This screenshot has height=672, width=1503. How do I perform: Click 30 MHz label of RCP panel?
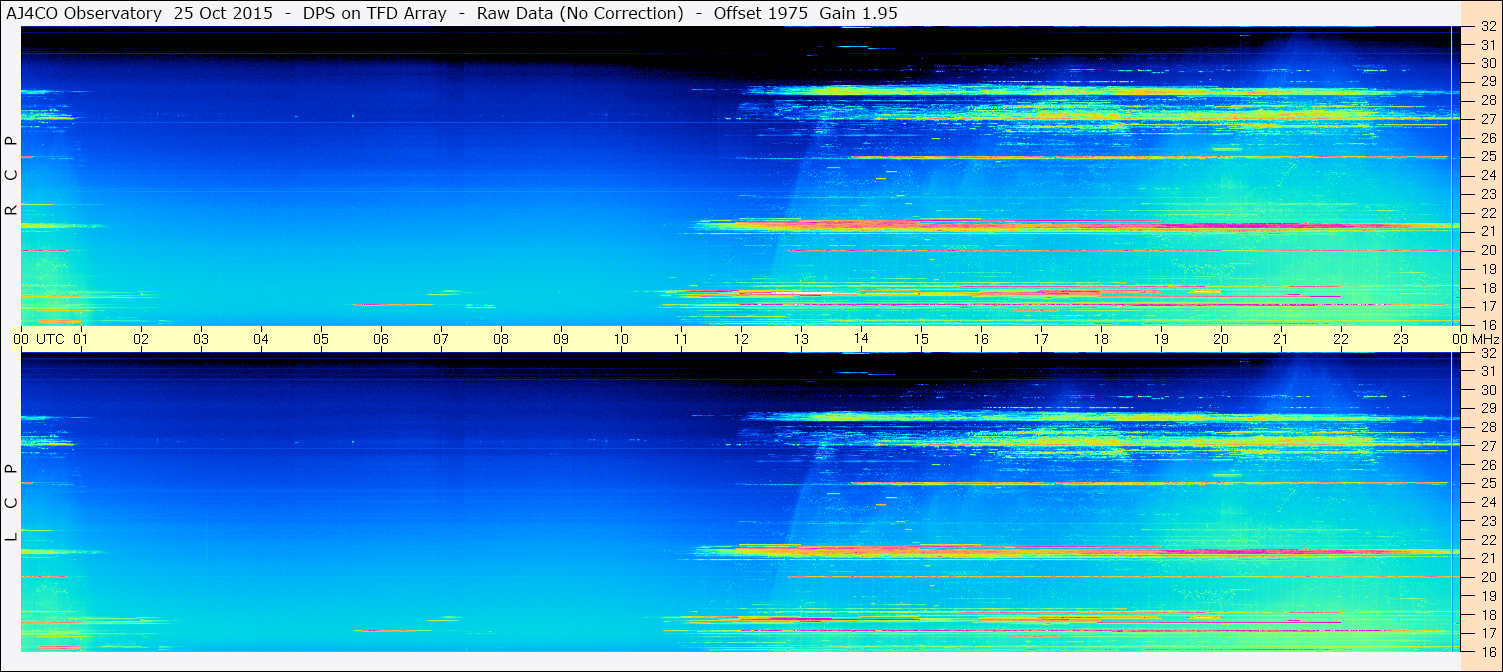(1488, 62)
